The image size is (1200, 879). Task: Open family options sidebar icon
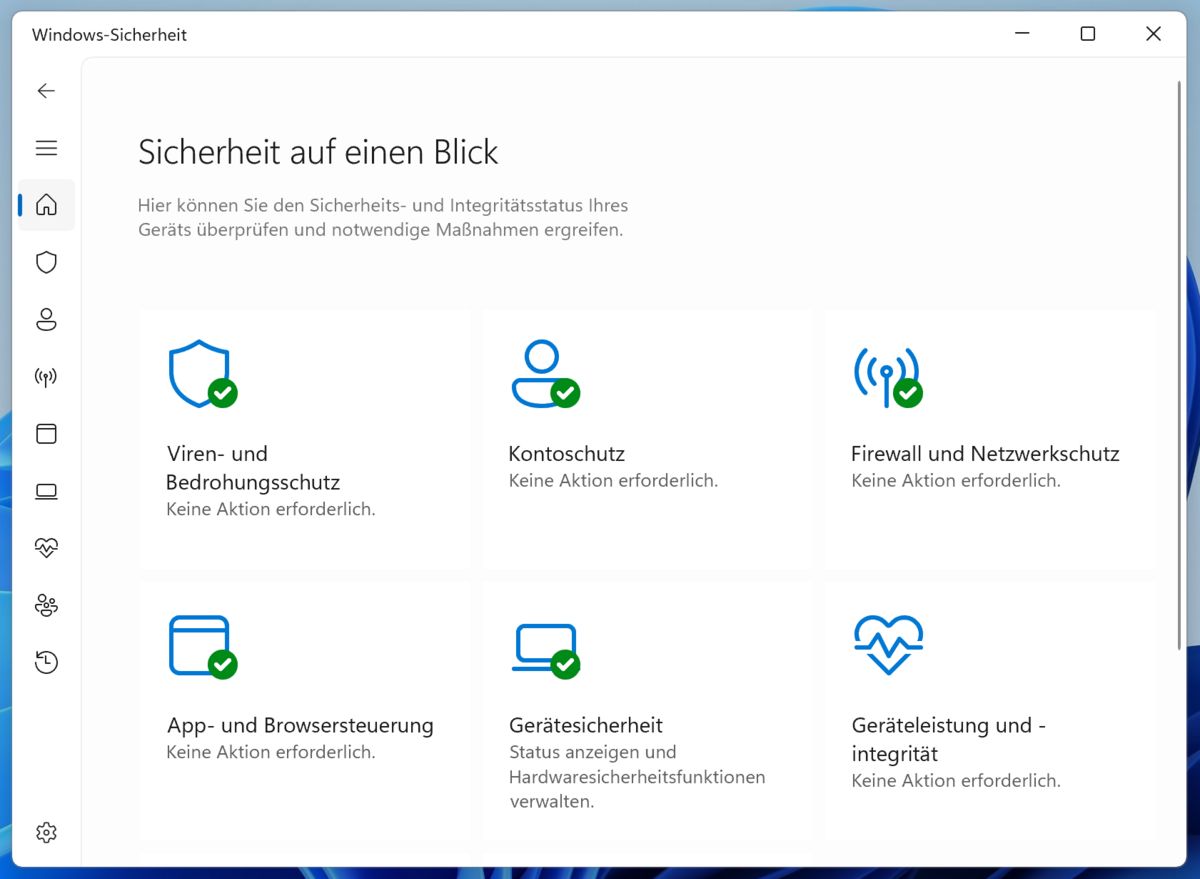tap(46, 605)
